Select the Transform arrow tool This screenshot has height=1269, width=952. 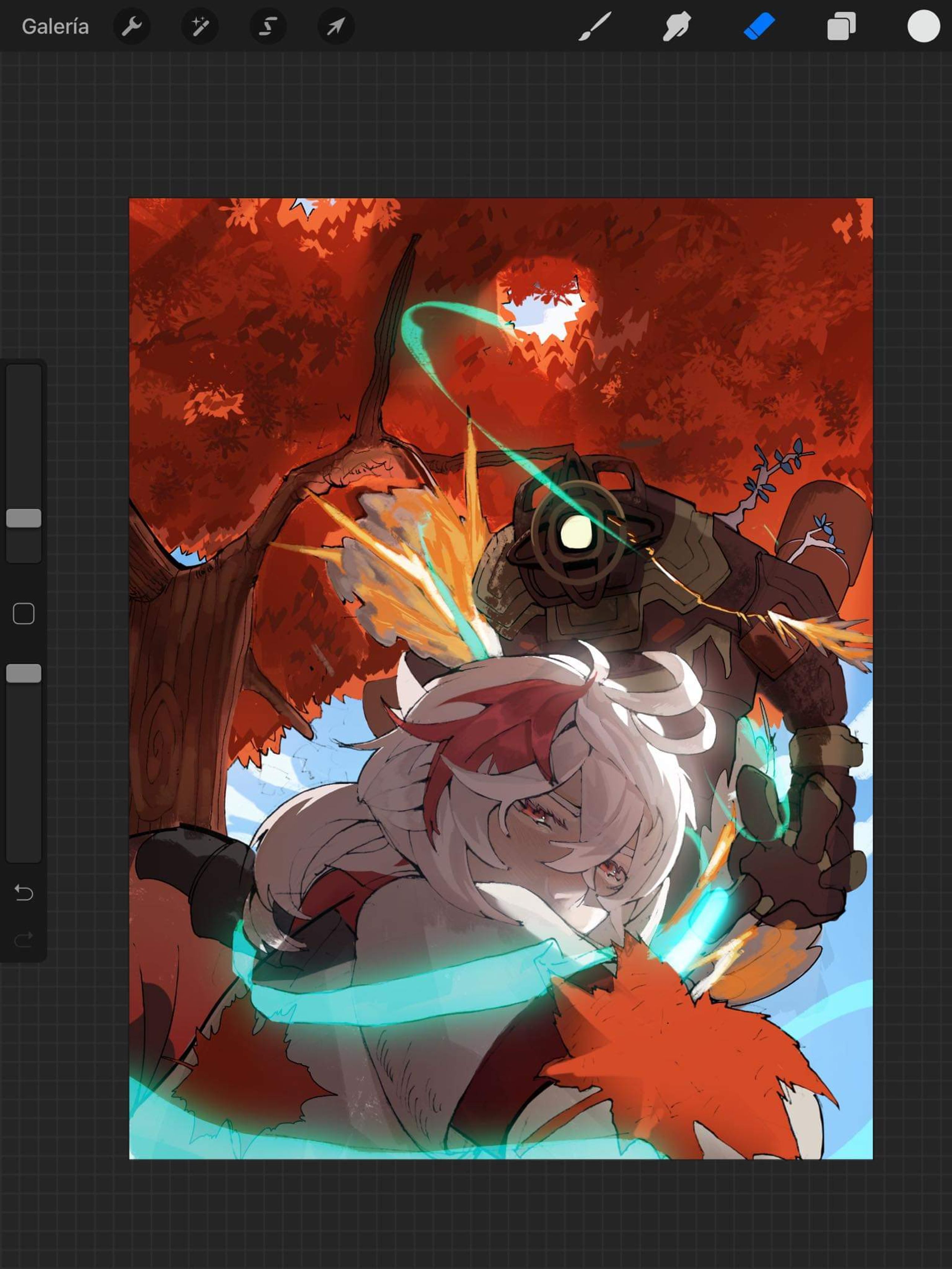(x=336, y=26)
